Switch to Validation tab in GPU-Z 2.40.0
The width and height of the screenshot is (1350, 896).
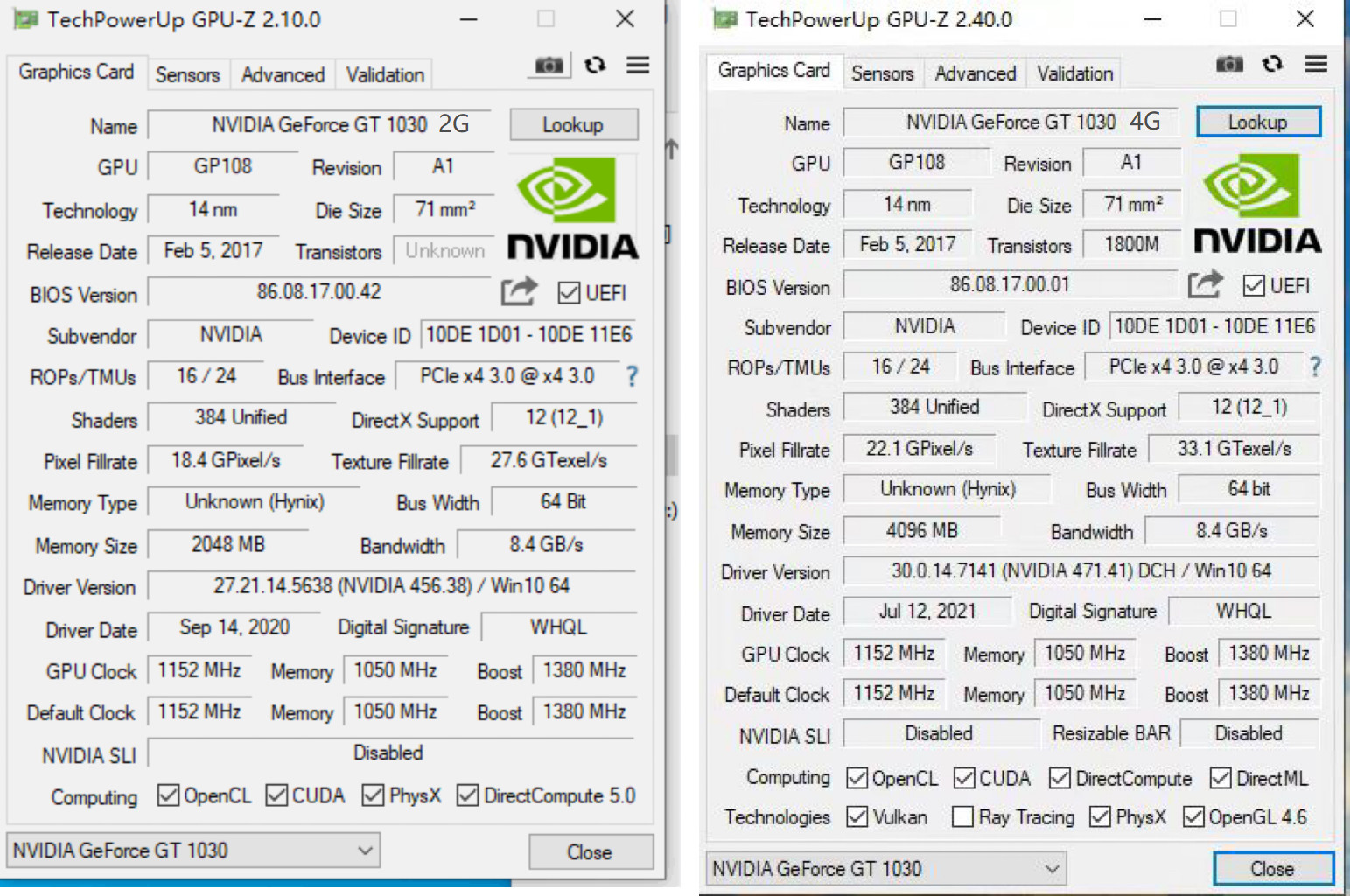(1075, 73)
